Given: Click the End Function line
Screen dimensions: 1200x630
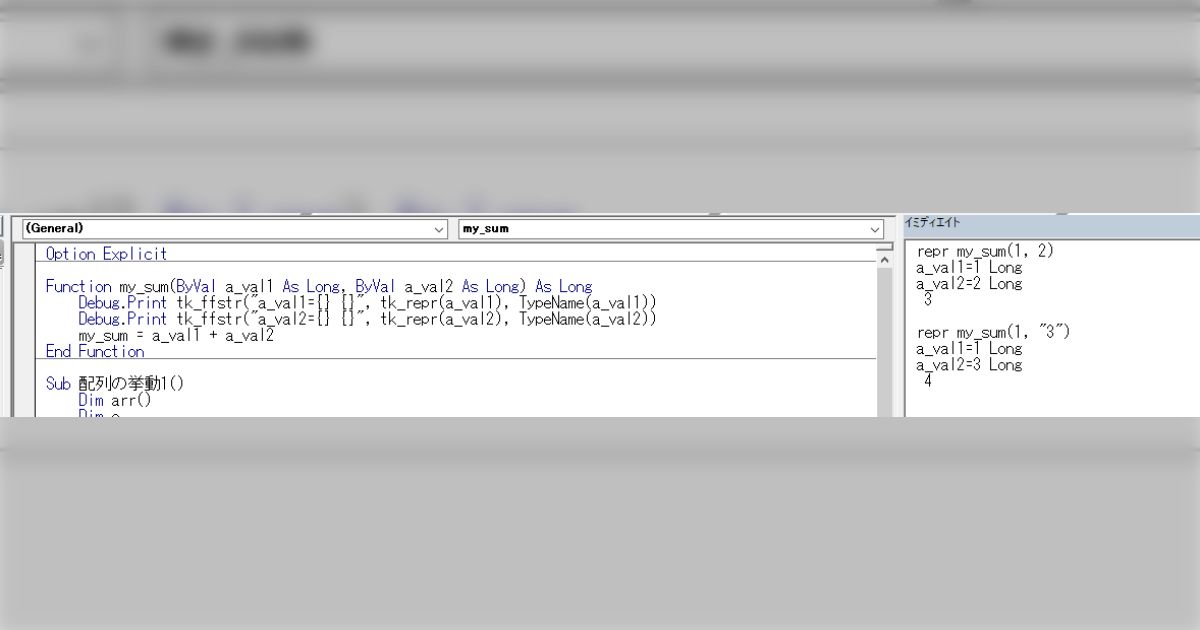Looking at the screenshot, I should coord(95,351).
